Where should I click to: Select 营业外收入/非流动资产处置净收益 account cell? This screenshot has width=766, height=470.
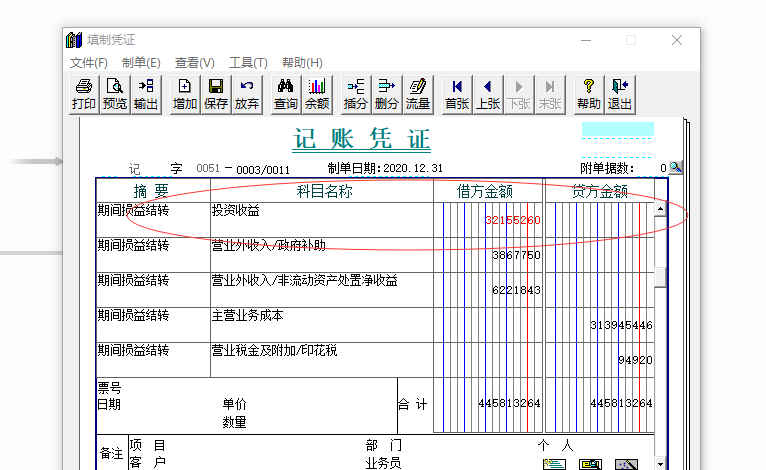[322, 290]
